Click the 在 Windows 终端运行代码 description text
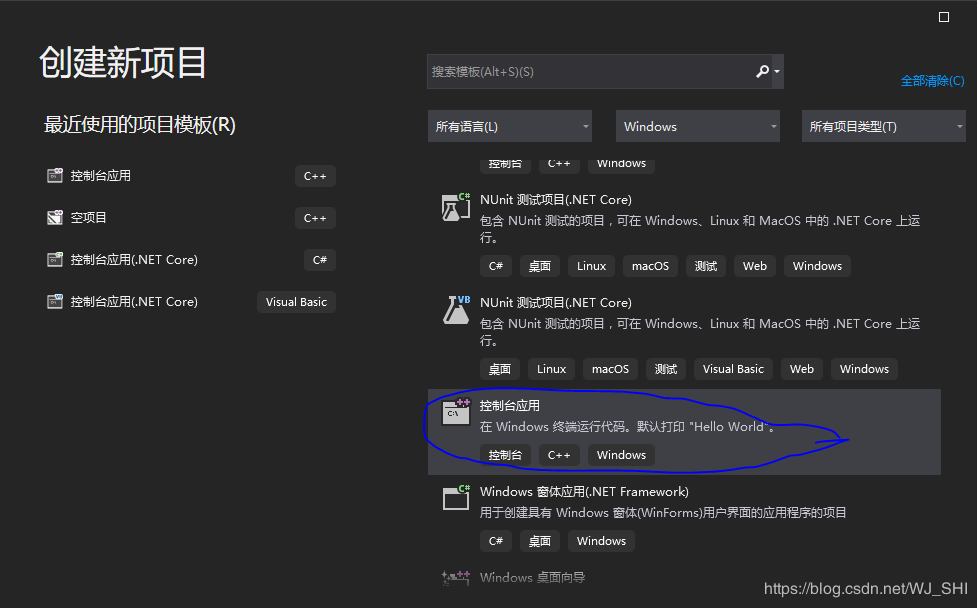Screen dimensions: 977x608 627,427
